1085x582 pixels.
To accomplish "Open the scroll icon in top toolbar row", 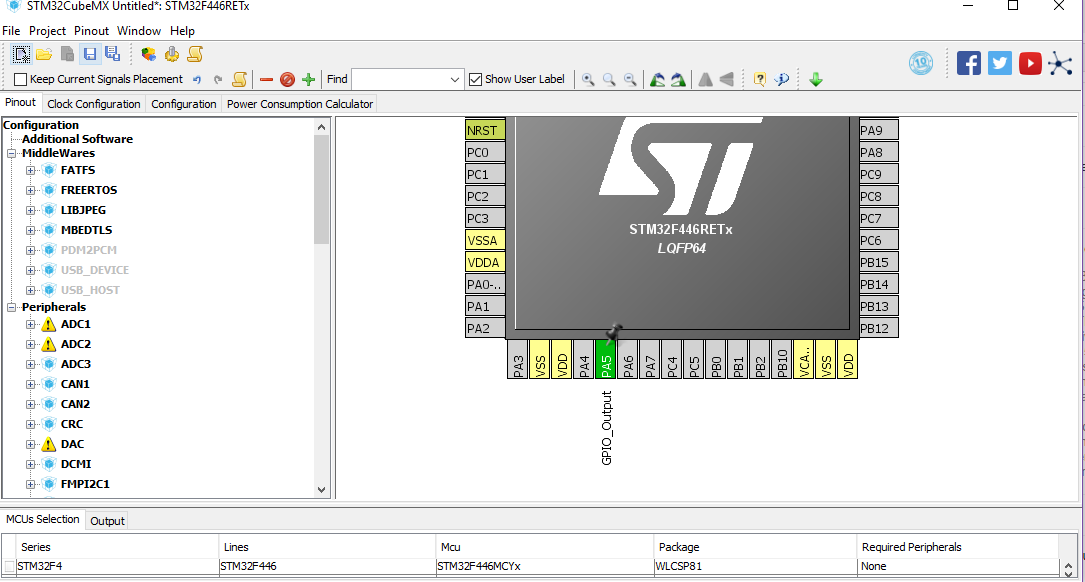I will tap(195, 54).
